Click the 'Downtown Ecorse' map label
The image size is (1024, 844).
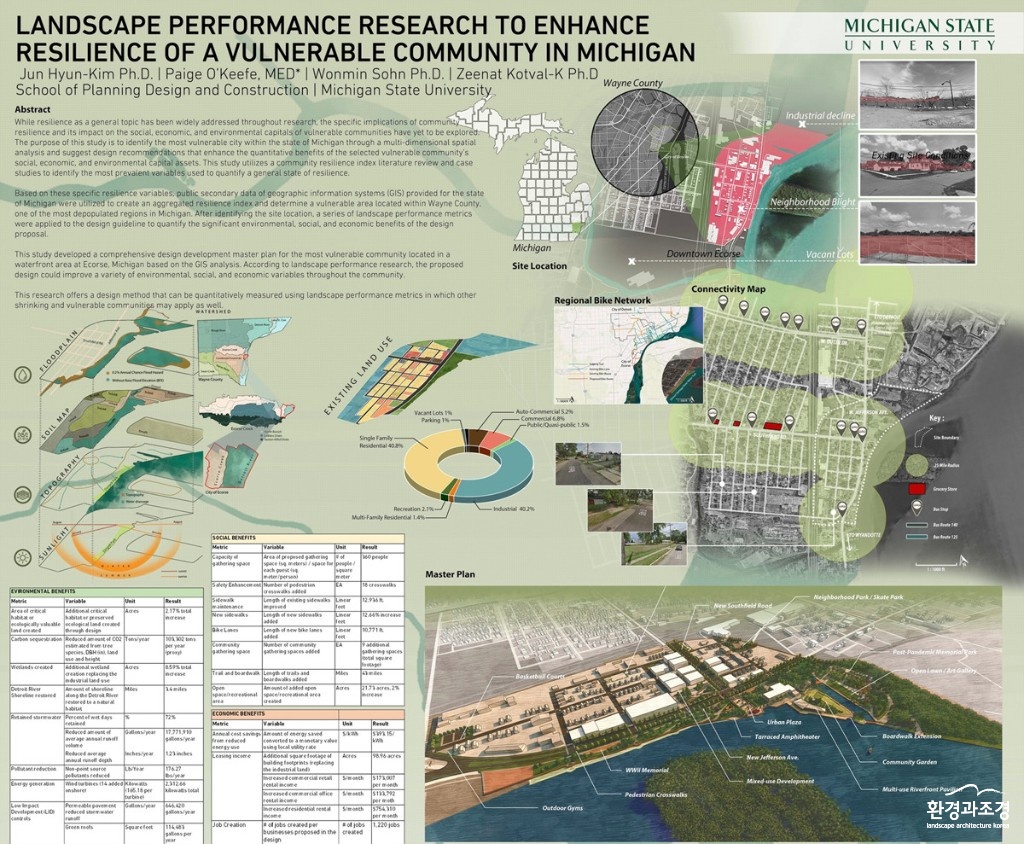coord(703,253)
